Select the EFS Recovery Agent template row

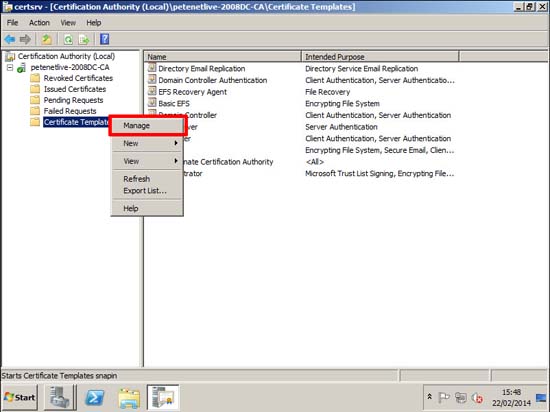(x=193, y=92)
